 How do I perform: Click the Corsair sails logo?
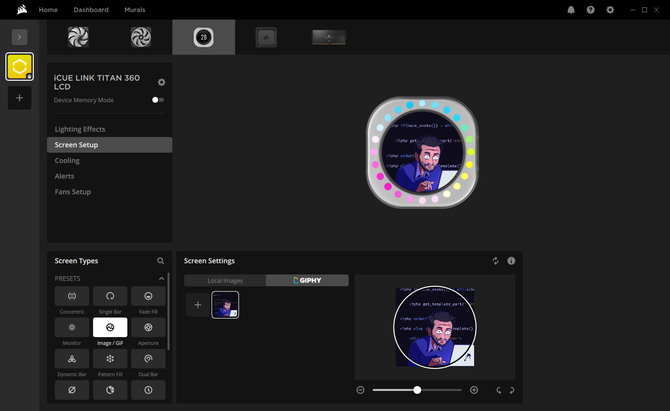(22, 9)
